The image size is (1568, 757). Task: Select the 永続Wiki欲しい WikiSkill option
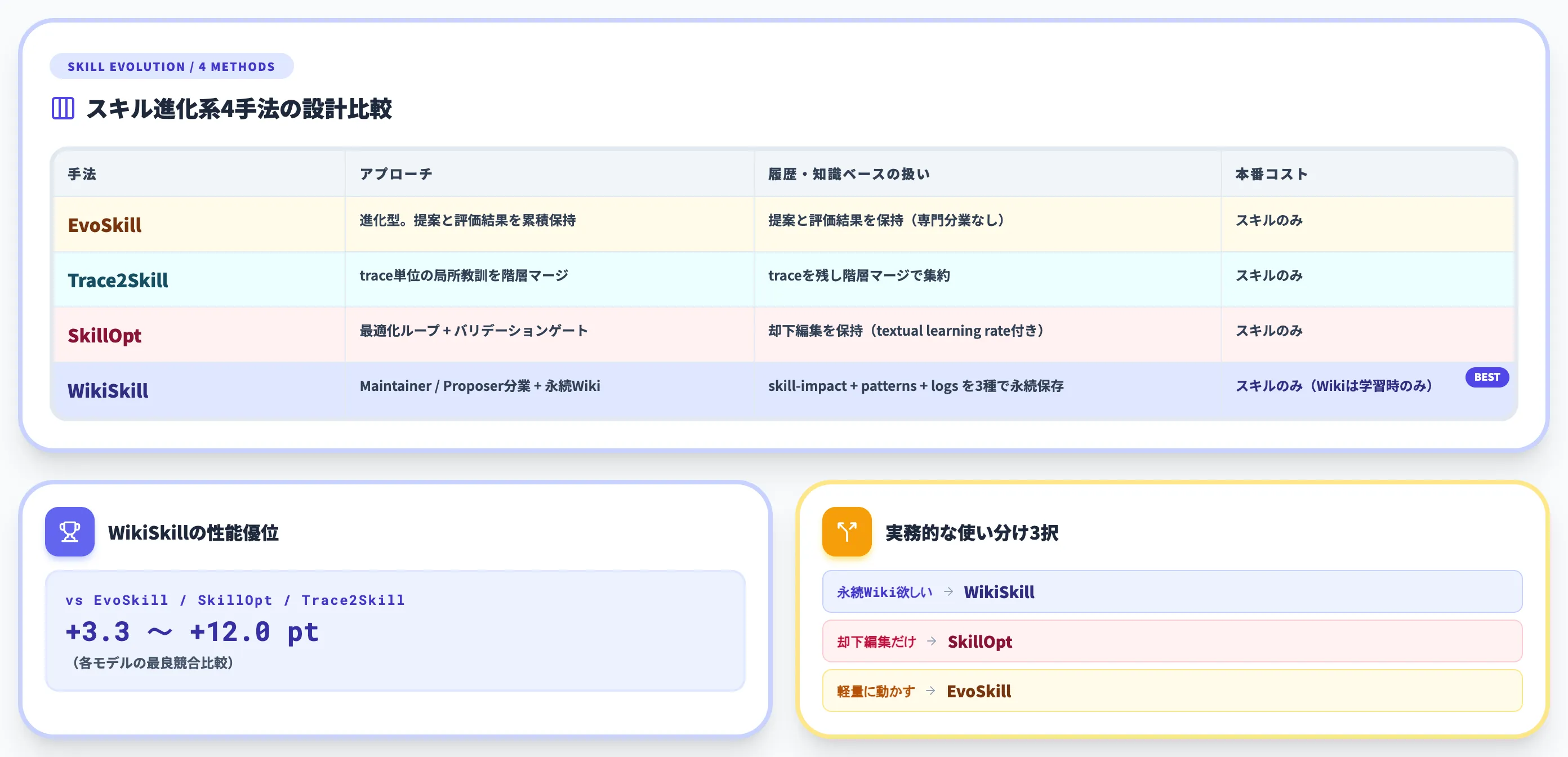(x=1171, y=591)
